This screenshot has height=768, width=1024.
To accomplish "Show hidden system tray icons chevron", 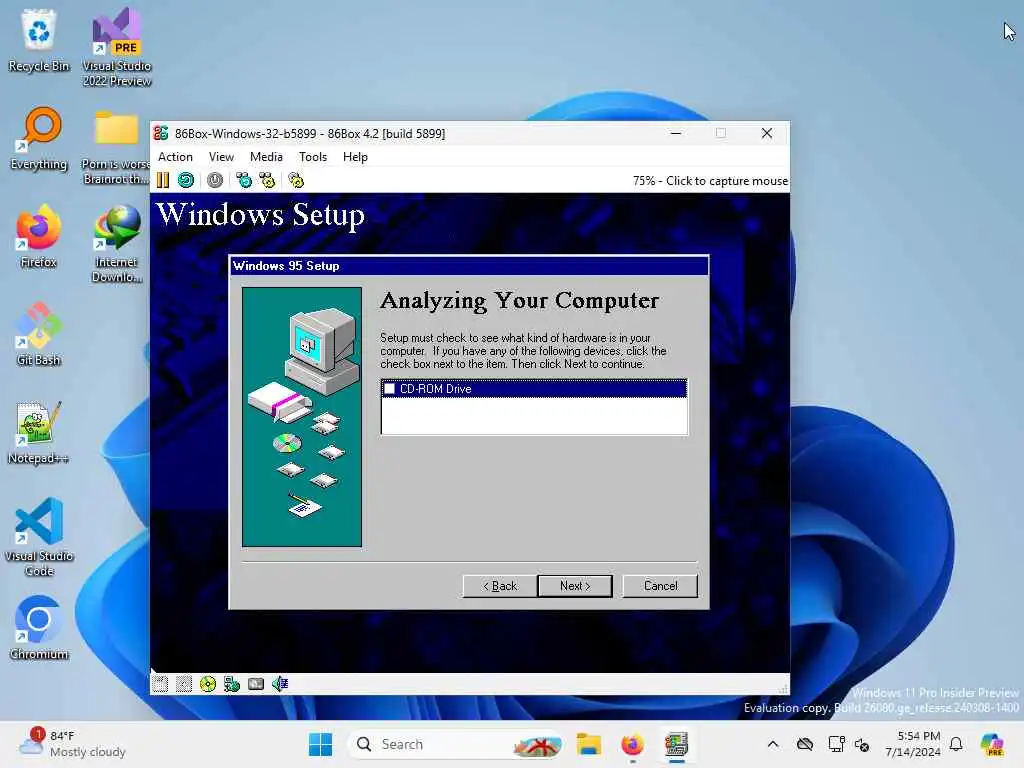I will 773,744.
